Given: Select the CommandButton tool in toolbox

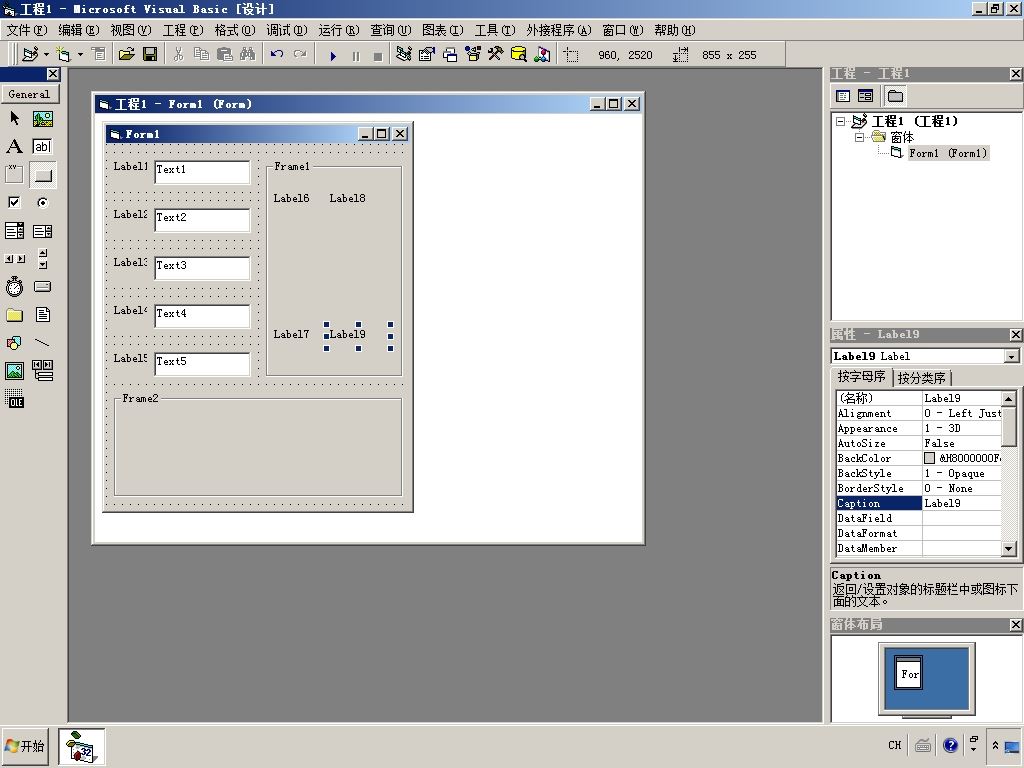Looking at the screenshot, I should (x=42, y=175).
